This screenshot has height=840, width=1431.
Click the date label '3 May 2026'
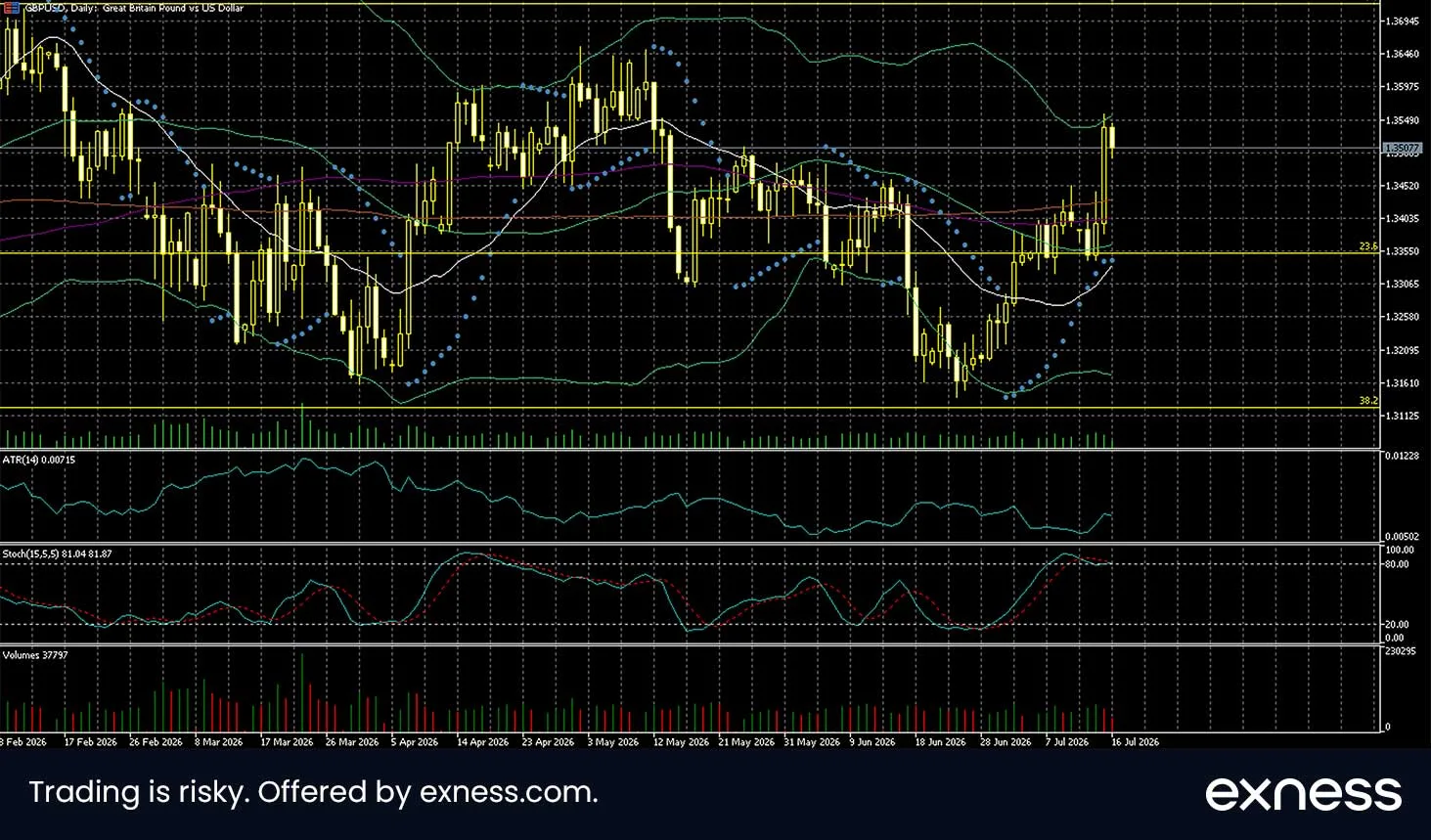point(613,742)
